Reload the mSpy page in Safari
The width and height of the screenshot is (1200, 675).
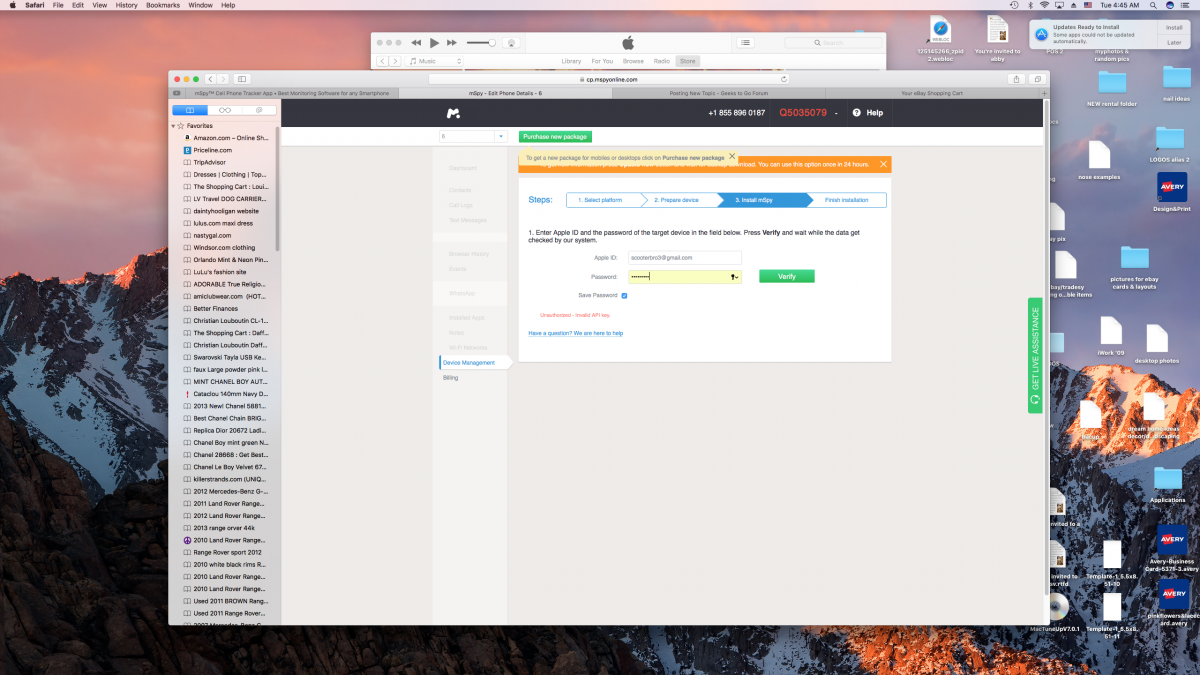point(783,79)
